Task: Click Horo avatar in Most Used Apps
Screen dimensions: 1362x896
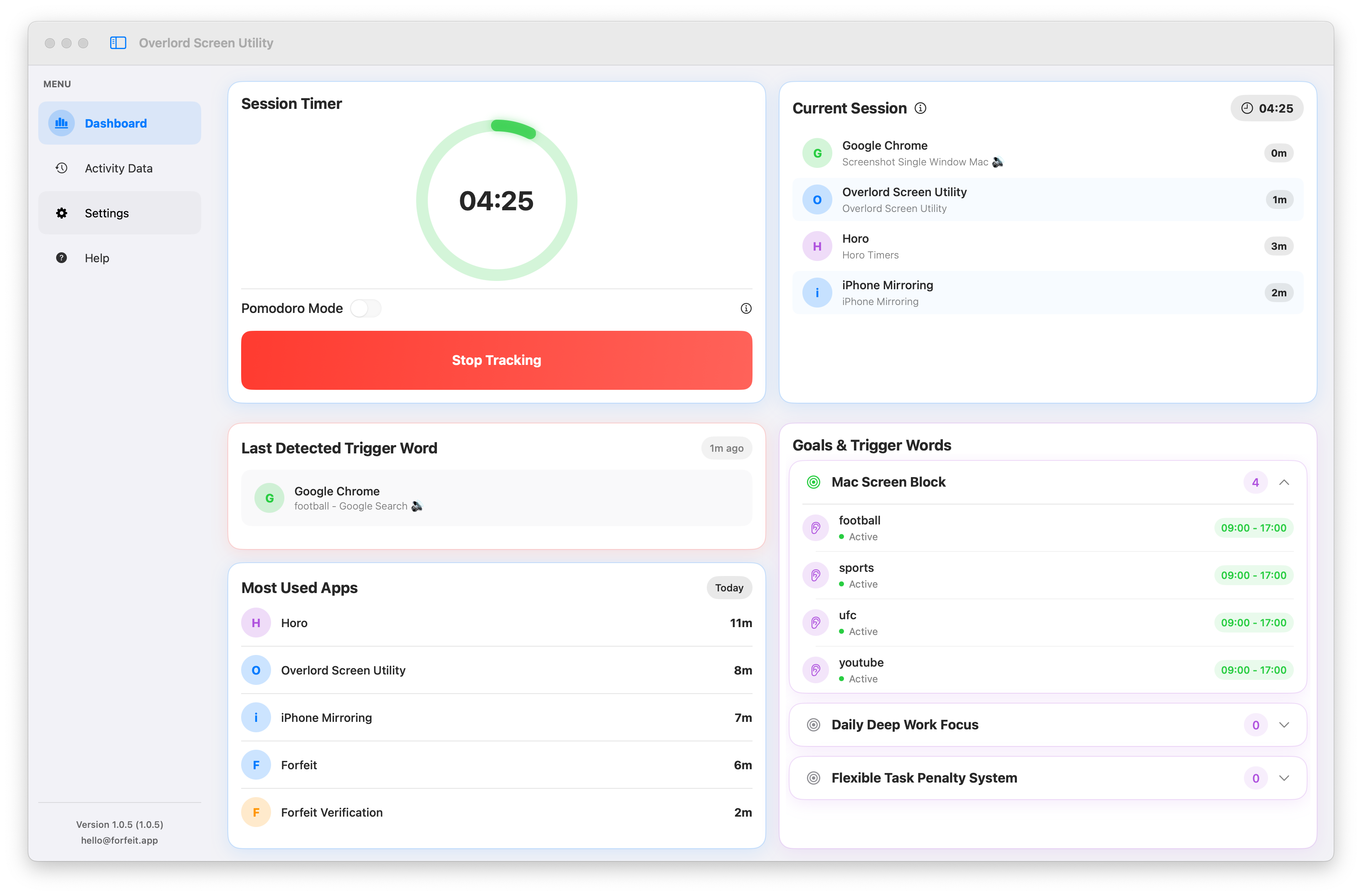Action: tap(256, 623)
